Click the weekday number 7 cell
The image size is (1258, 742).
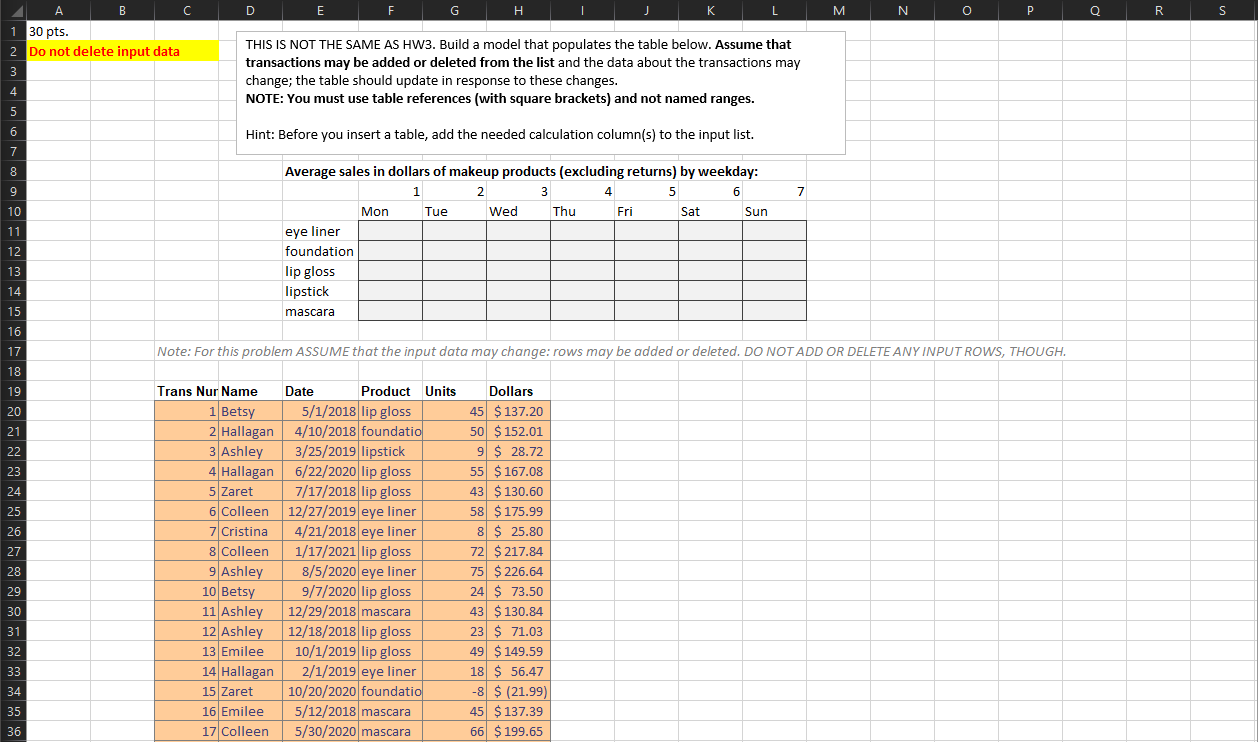click(x=774, y=191)
